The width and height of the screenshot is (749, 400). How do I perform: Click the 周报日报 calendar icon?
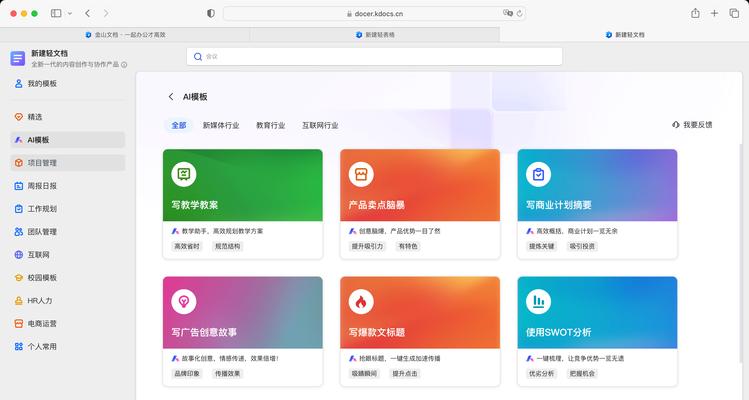(19, 186)
